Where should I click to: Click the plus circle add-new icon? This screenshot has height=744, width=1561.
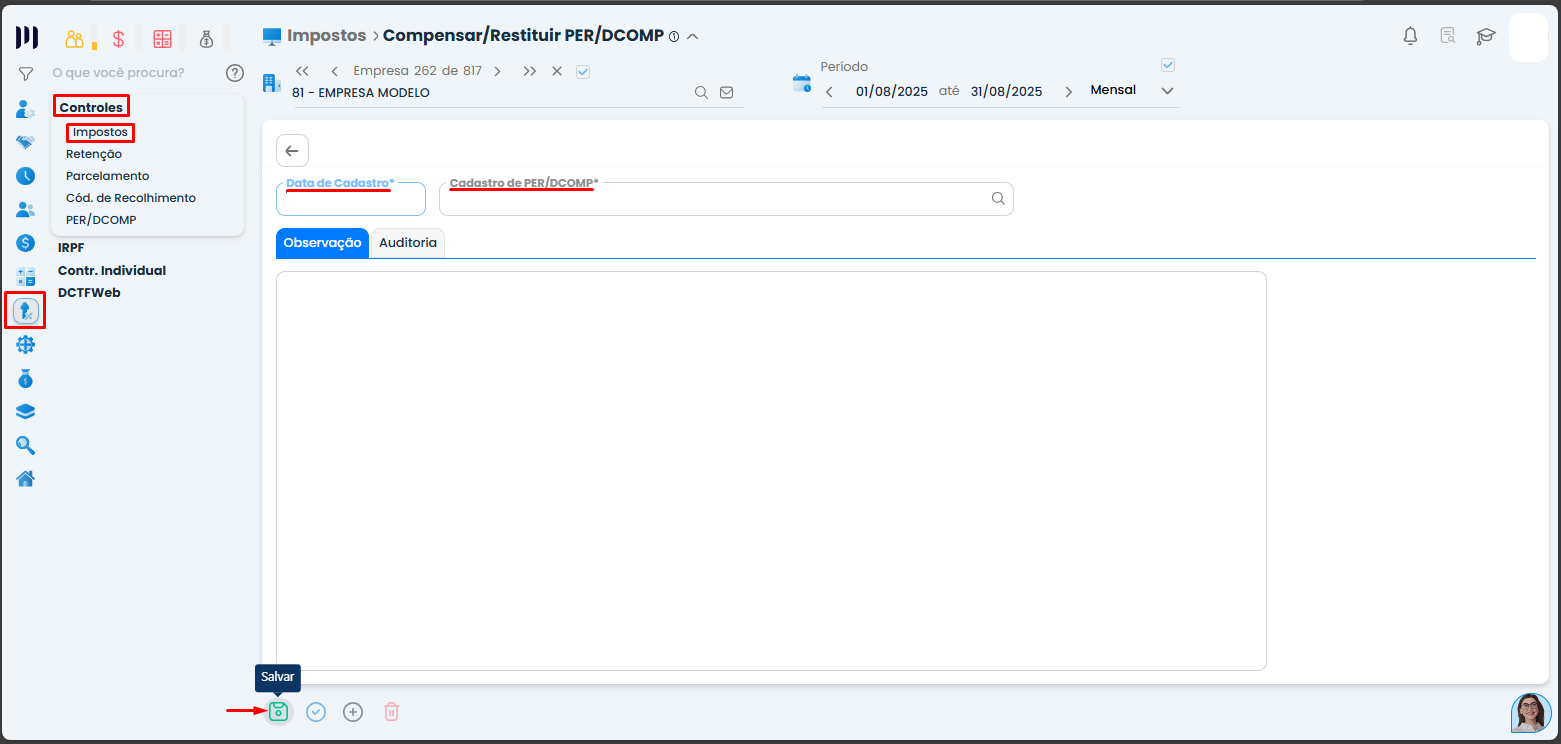(353, 712)
